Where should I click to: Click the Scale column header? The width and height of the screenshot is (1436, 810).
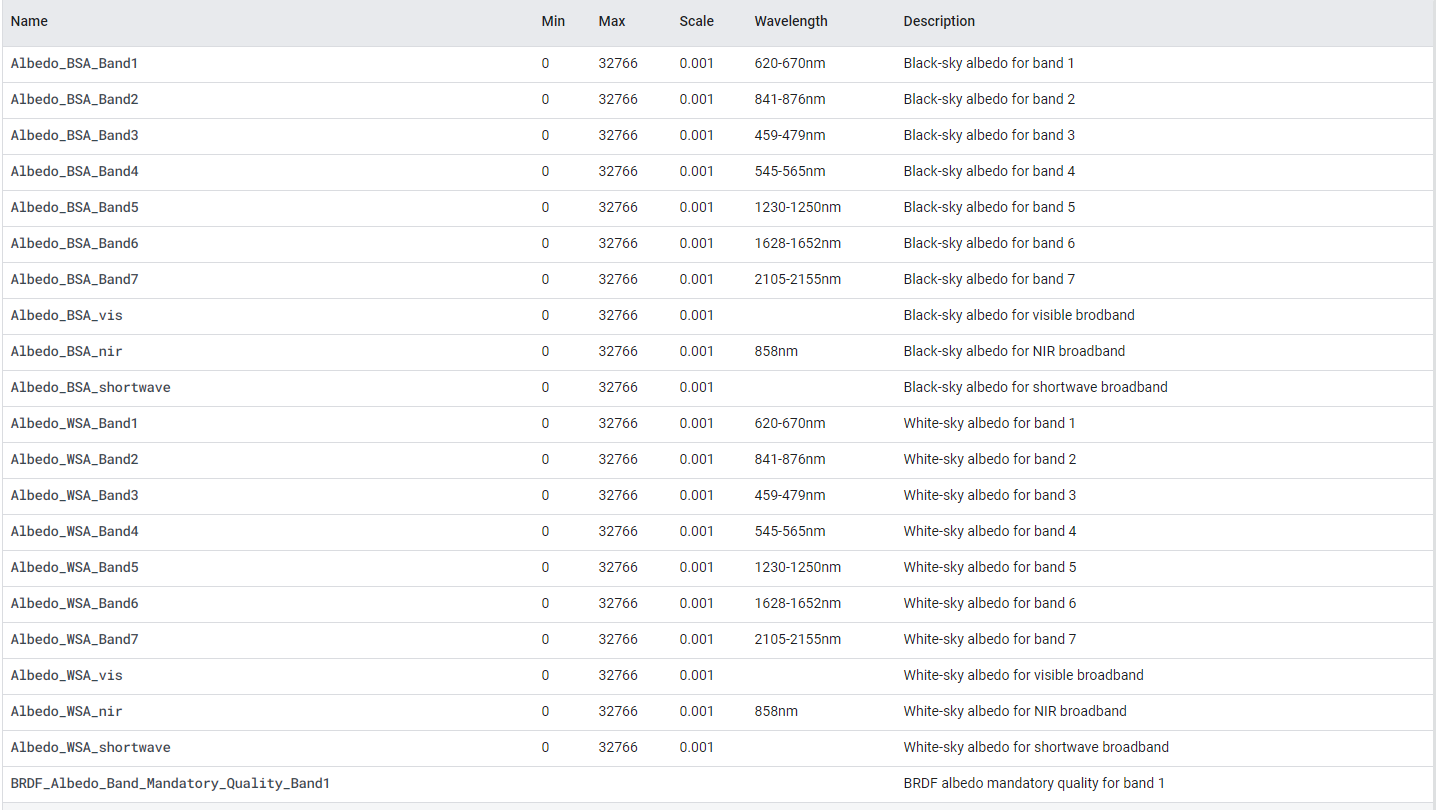pos(697,21)
